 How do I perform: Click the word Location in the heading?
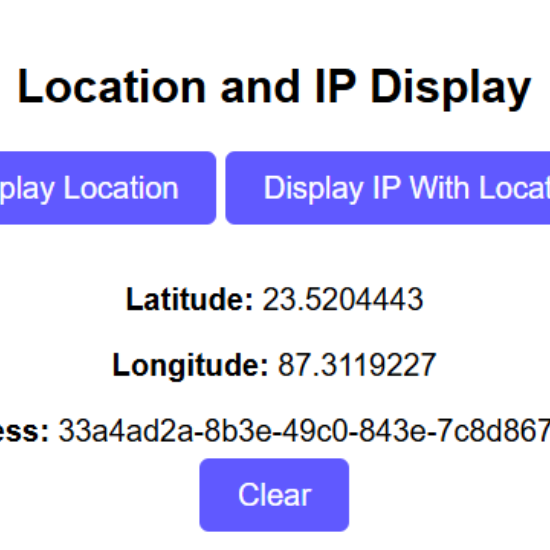tap(112, 86)
